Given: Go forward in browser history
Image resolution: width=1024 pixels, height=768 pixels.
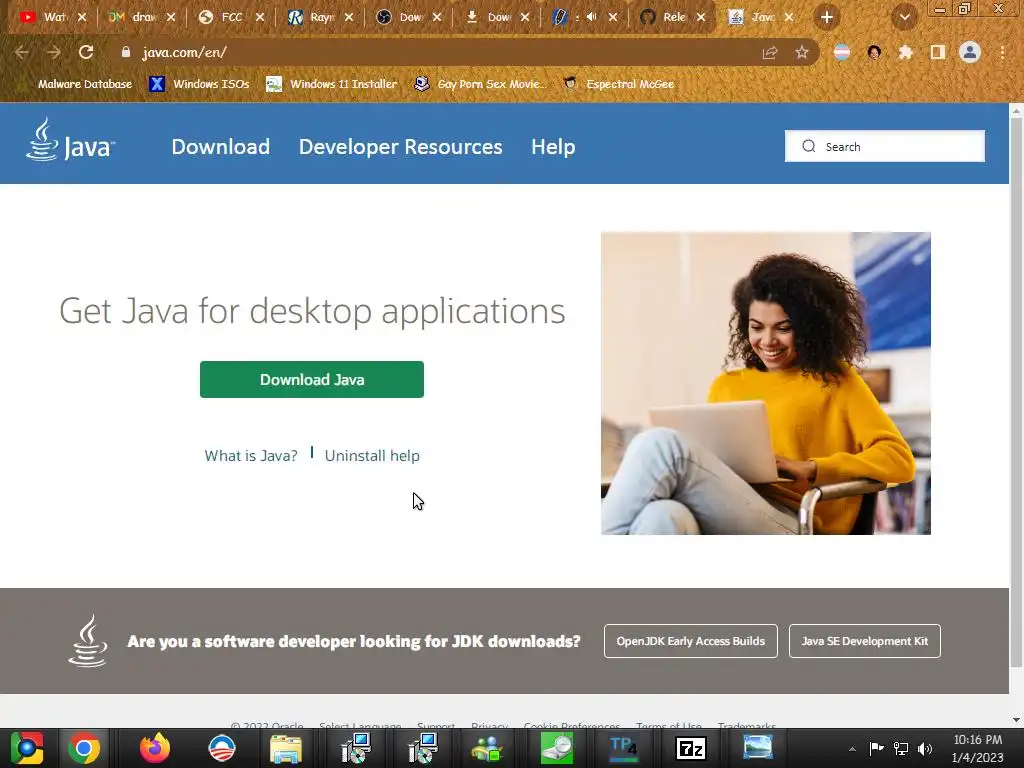Looking at the screenshot, I should pos(54,52).
